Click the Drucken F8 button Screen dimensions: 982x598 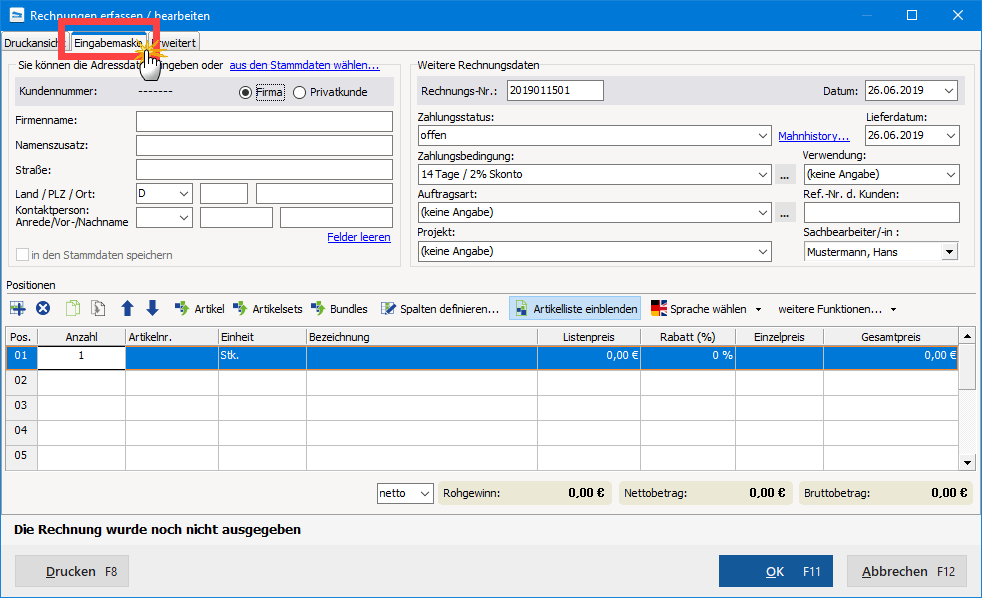pos(72,571)
